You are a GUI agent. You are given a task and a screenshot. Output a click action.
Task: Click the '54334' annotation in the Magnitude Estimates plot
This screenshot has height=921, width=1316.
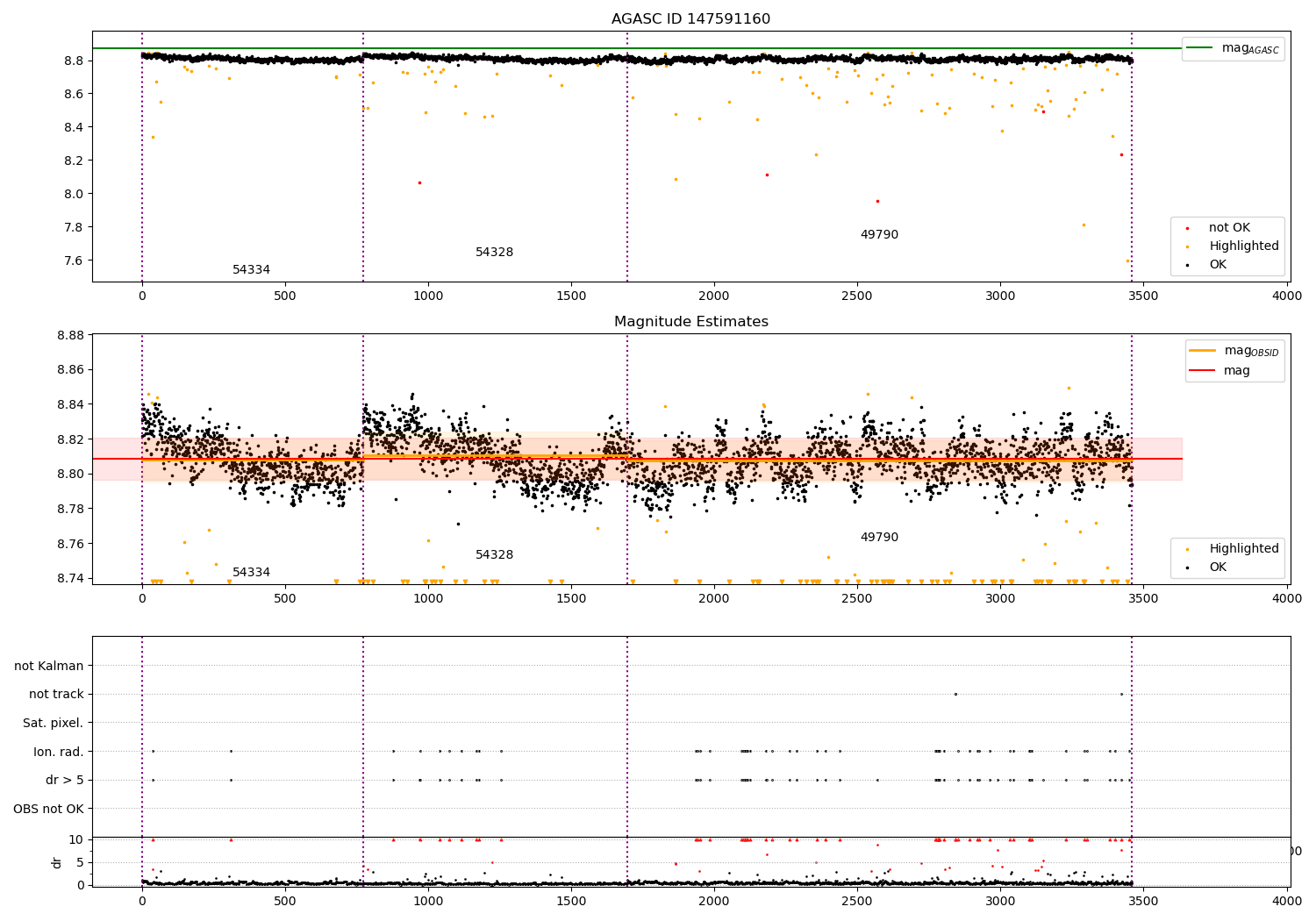pos(251,573)
